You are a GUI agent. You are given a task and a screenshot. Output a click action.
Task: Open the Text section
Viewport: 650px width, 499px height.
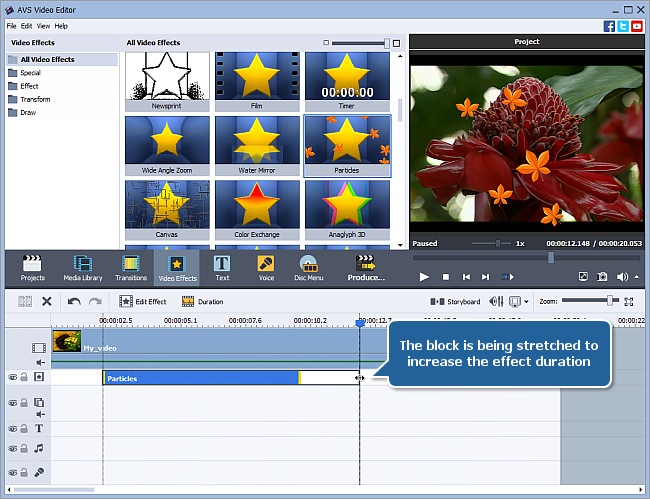click(x=222, y=268)
